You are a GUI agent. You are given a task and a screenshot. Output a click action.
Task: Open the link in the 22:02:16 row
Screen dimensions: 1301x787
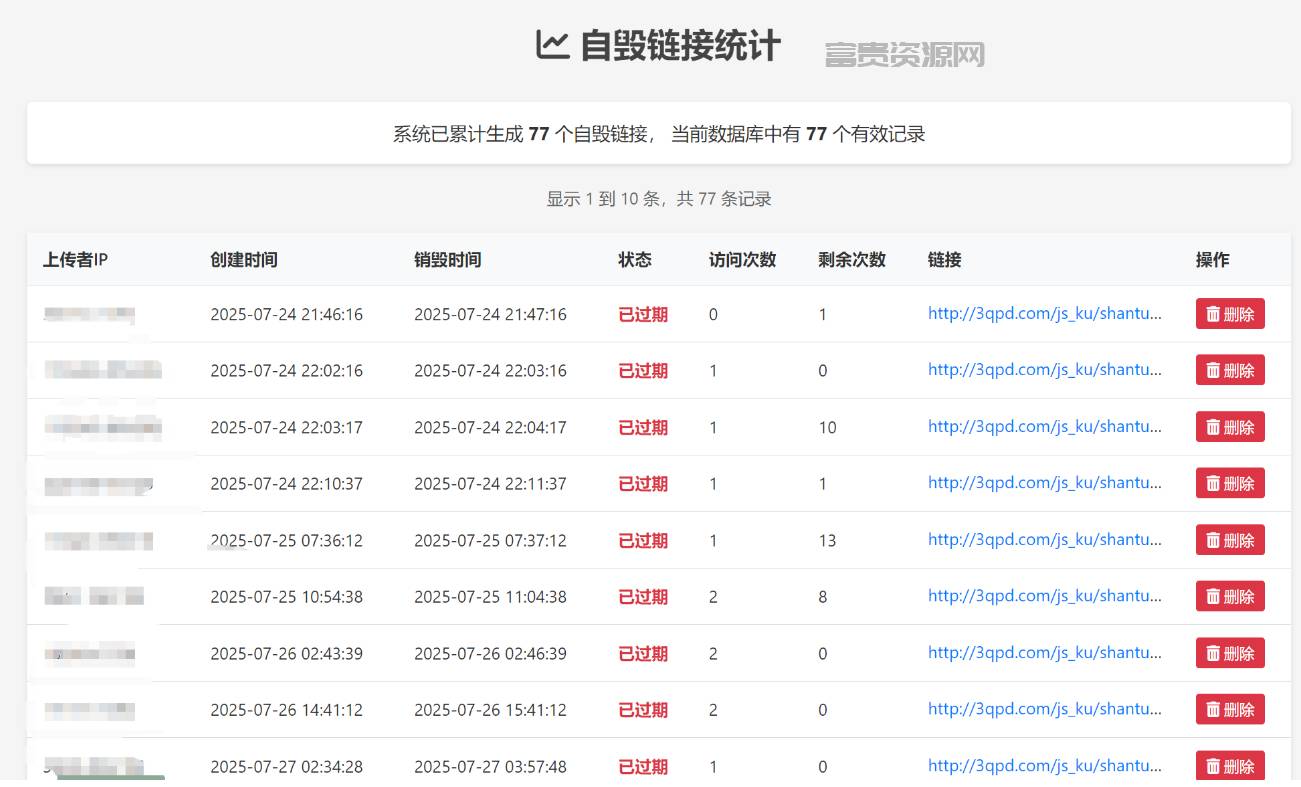tap(1045, 369)
